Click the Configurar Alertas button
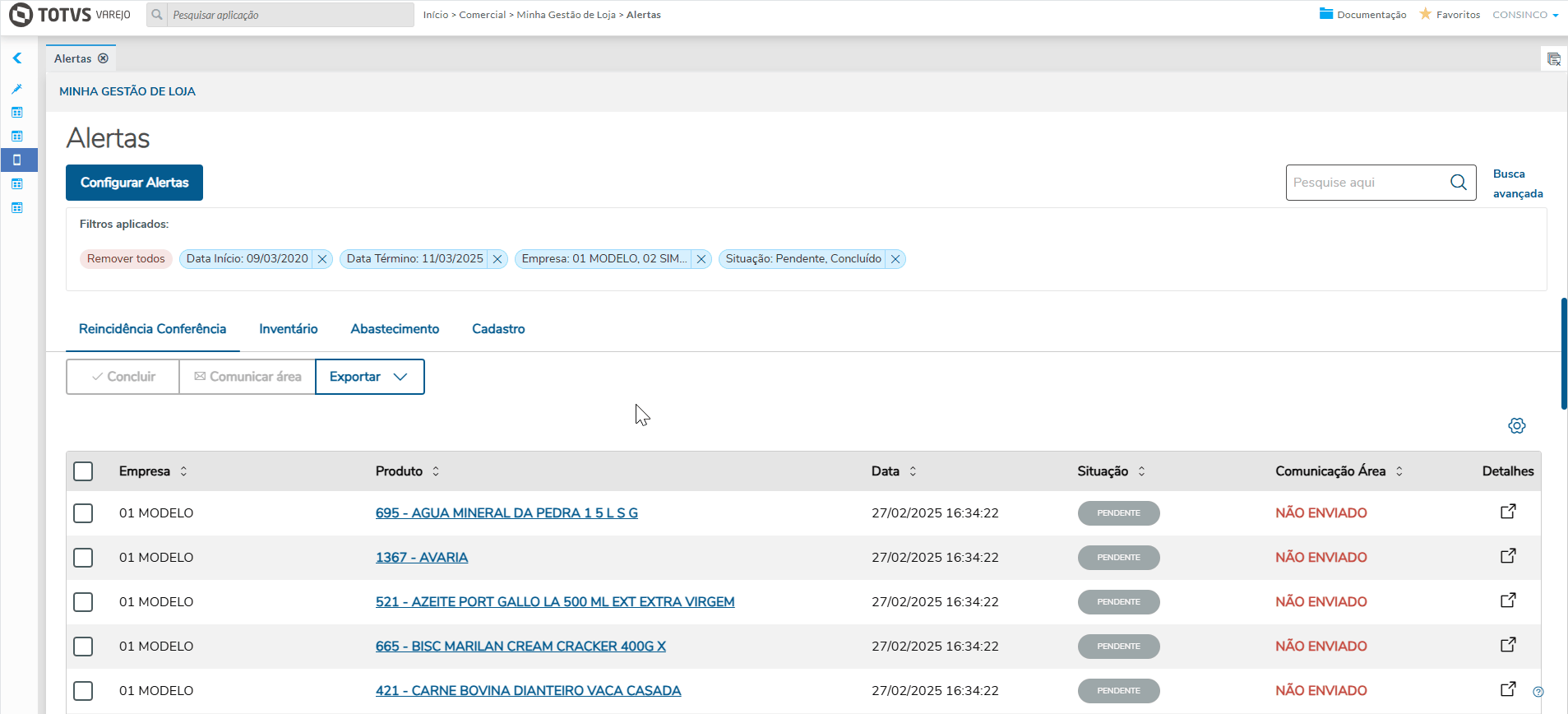The height and width of the screenshot is (714, 1568). pyautogui.click(x=134, y=183)
